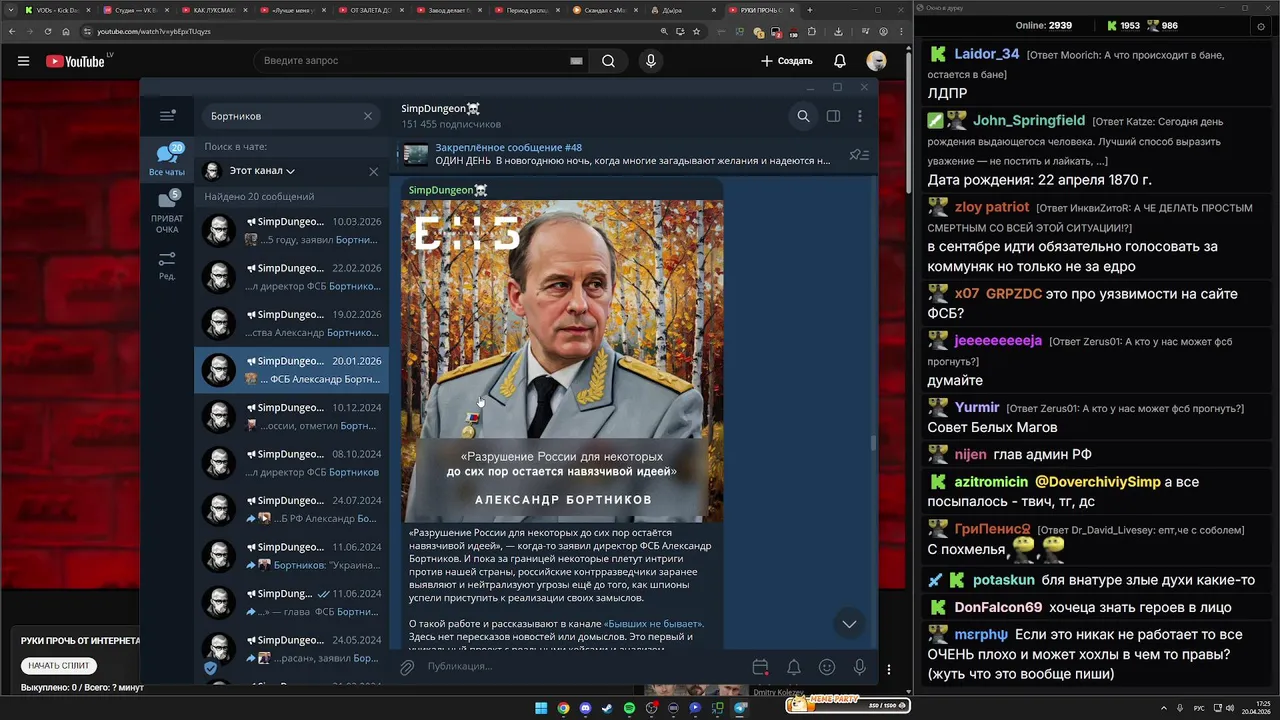Bookmark this page with the star
The image size is (1280, 720).
coord(696,31)
